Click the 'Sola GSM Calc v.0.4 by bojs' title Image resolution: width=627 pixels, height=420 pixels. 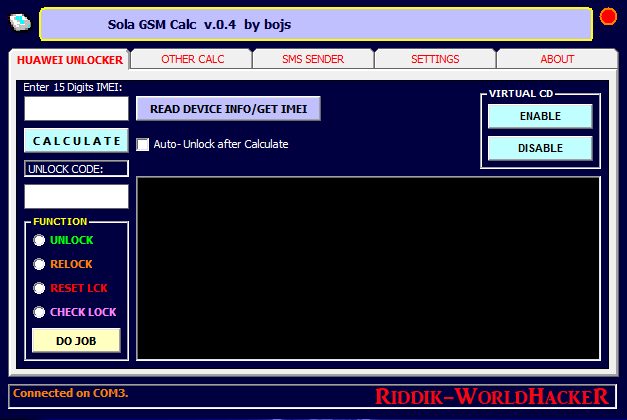(x=199, y=25)
